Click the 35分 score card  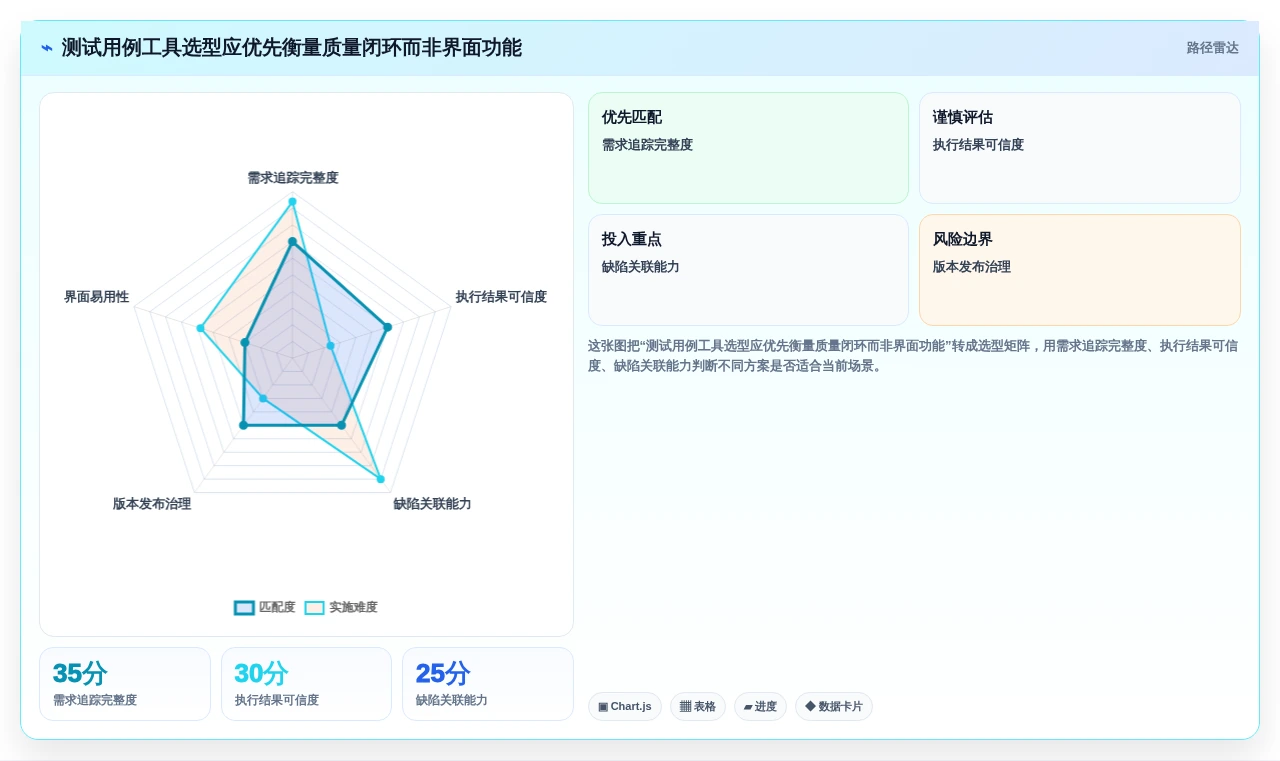coord(125,684)
